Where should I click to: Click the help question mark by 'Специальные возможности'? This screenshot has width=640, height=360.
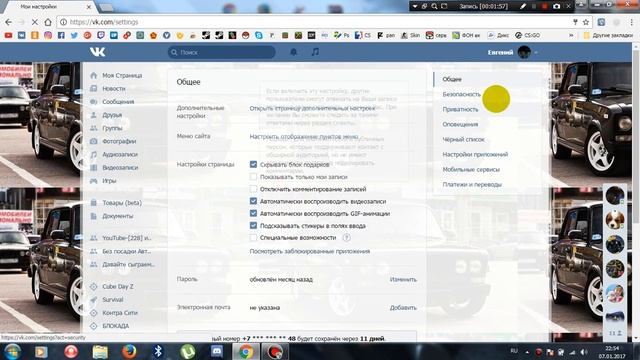[346, 238]
